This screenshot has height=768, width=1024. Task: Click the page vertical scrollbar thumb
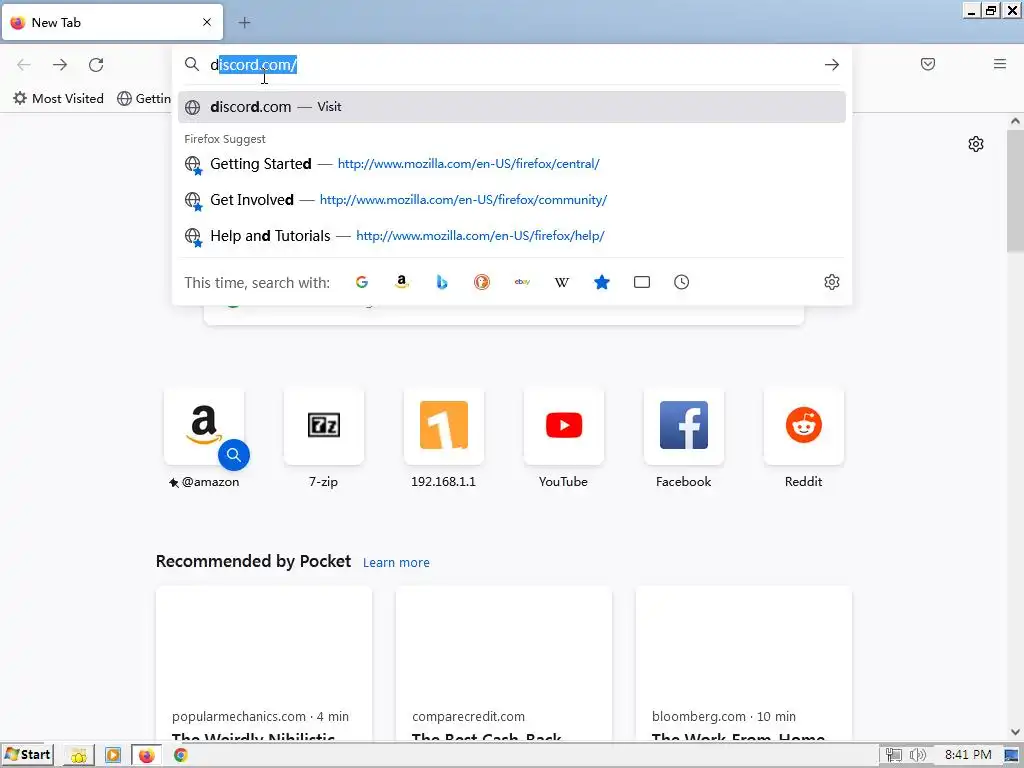click(x=1015, y=191)
